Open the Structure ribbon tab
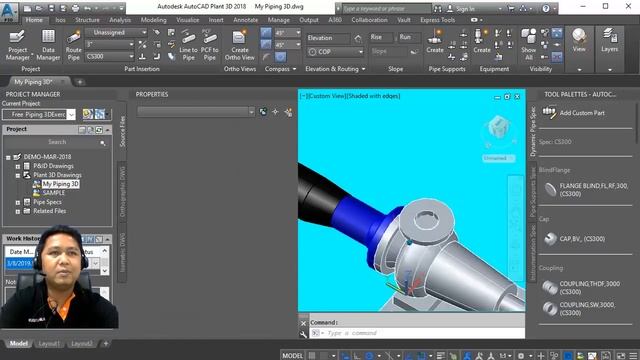Viewport: 640px width, 360px height. point(87,20)
